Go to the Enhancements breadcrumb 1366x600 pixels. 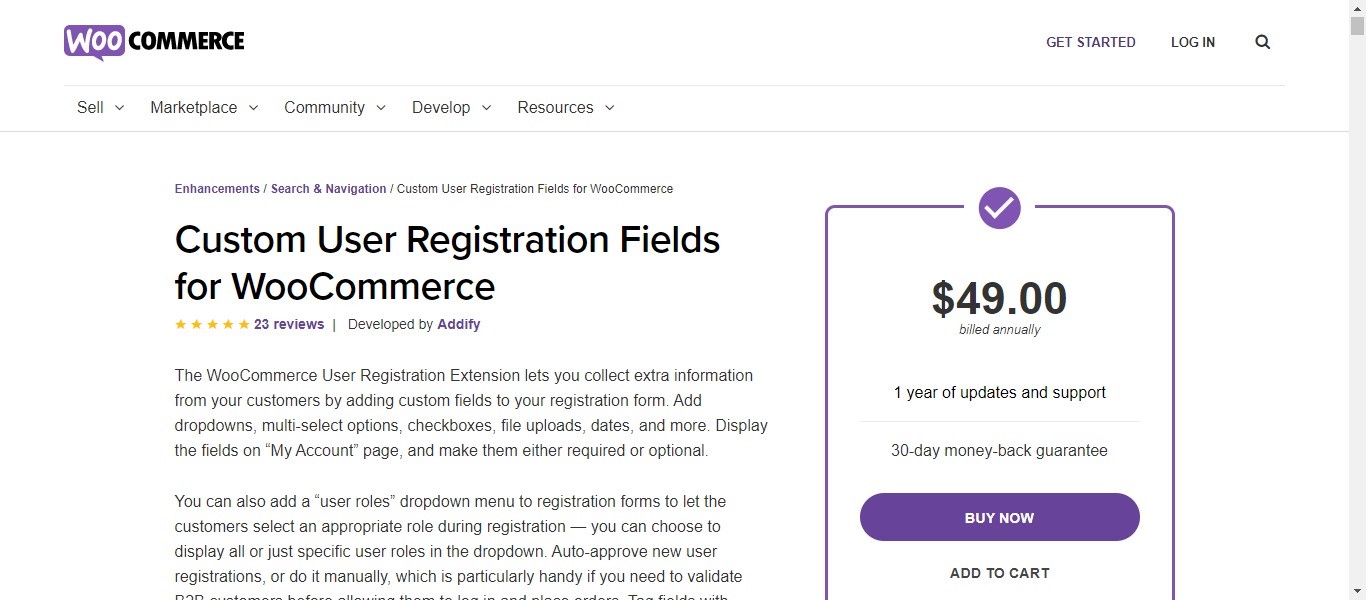click(217, 189)
